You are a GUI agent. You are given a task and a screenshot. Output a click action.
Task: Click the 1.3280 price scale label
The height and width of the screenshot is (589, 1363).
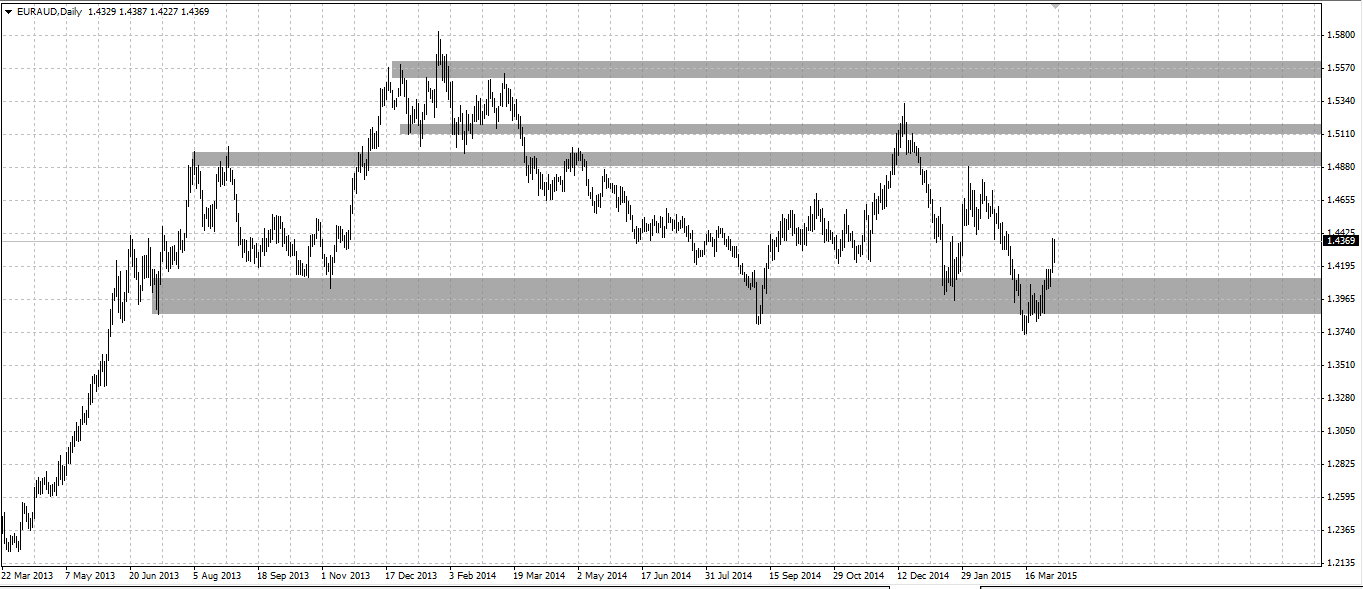pos(1341,398)
